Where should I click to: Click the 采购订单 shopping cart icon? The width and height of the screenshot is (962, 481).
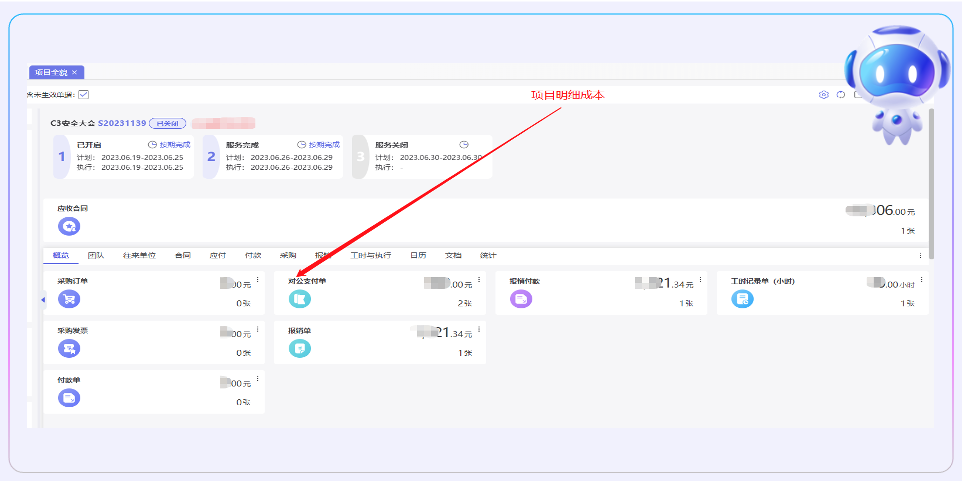(x=69, y=299)
